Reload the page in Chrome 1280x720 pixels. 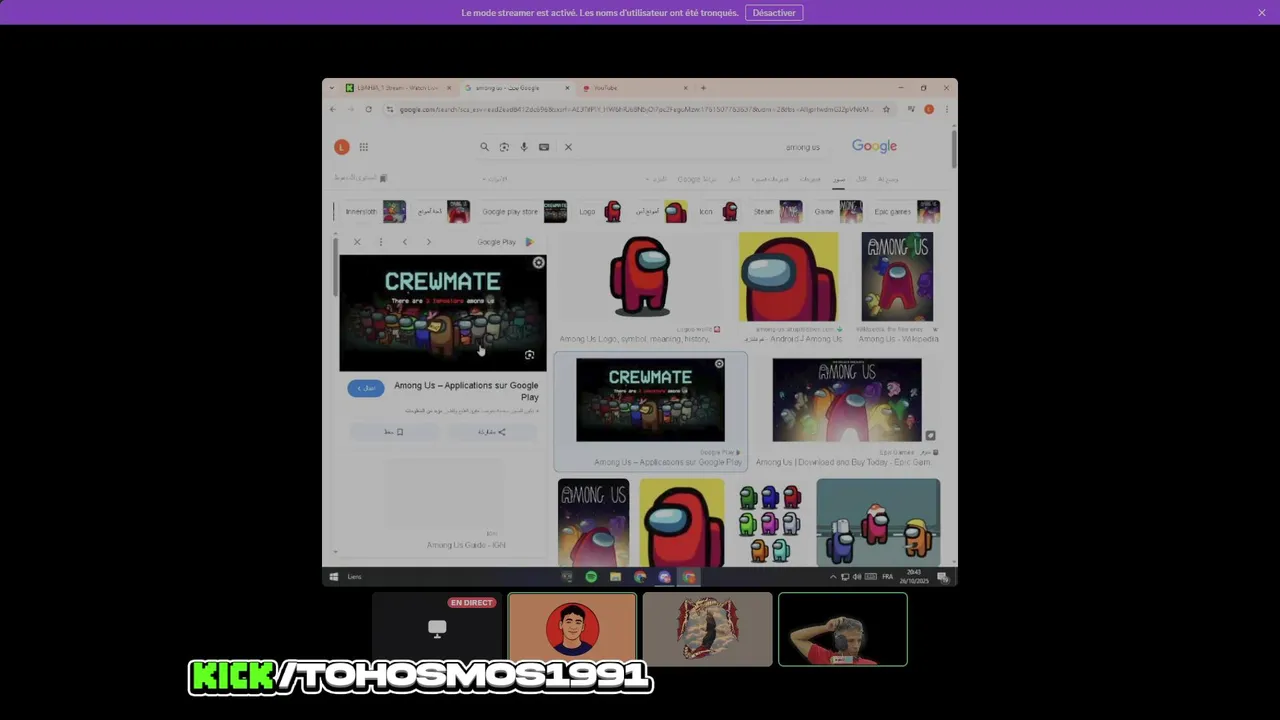pyautogui.click(x=368, y=109)
